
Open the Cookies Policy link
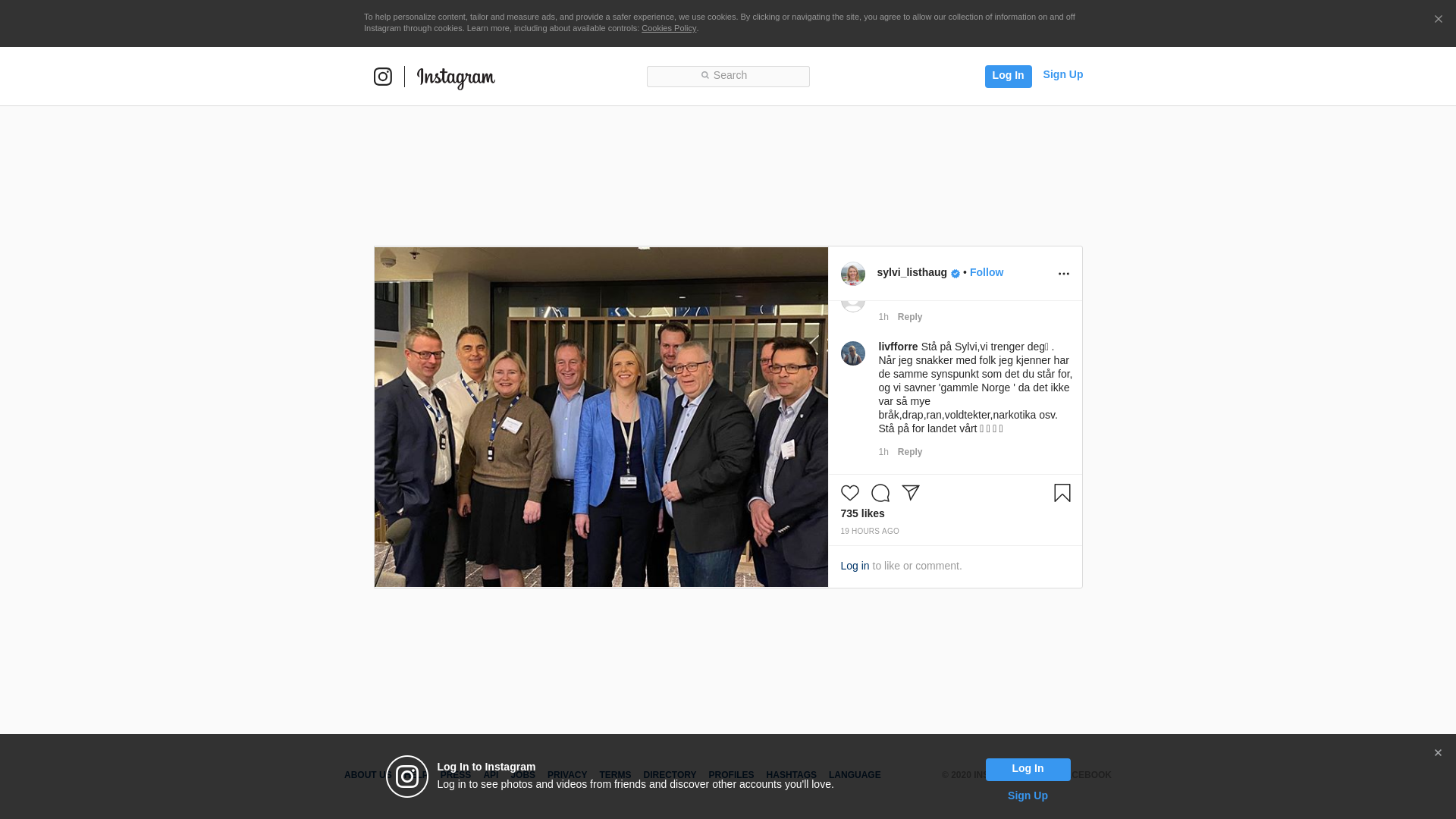(x=669, y=28)
